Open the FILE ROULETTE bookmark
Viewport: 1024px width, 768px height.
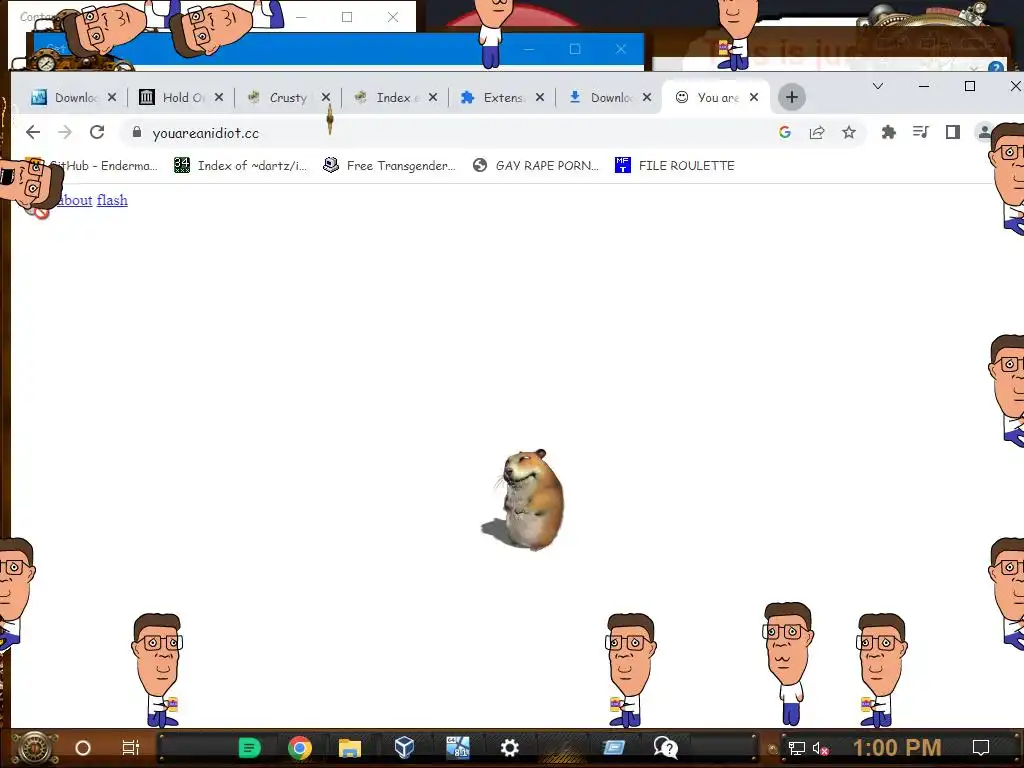pyautogui.click(x=675, y=166)
